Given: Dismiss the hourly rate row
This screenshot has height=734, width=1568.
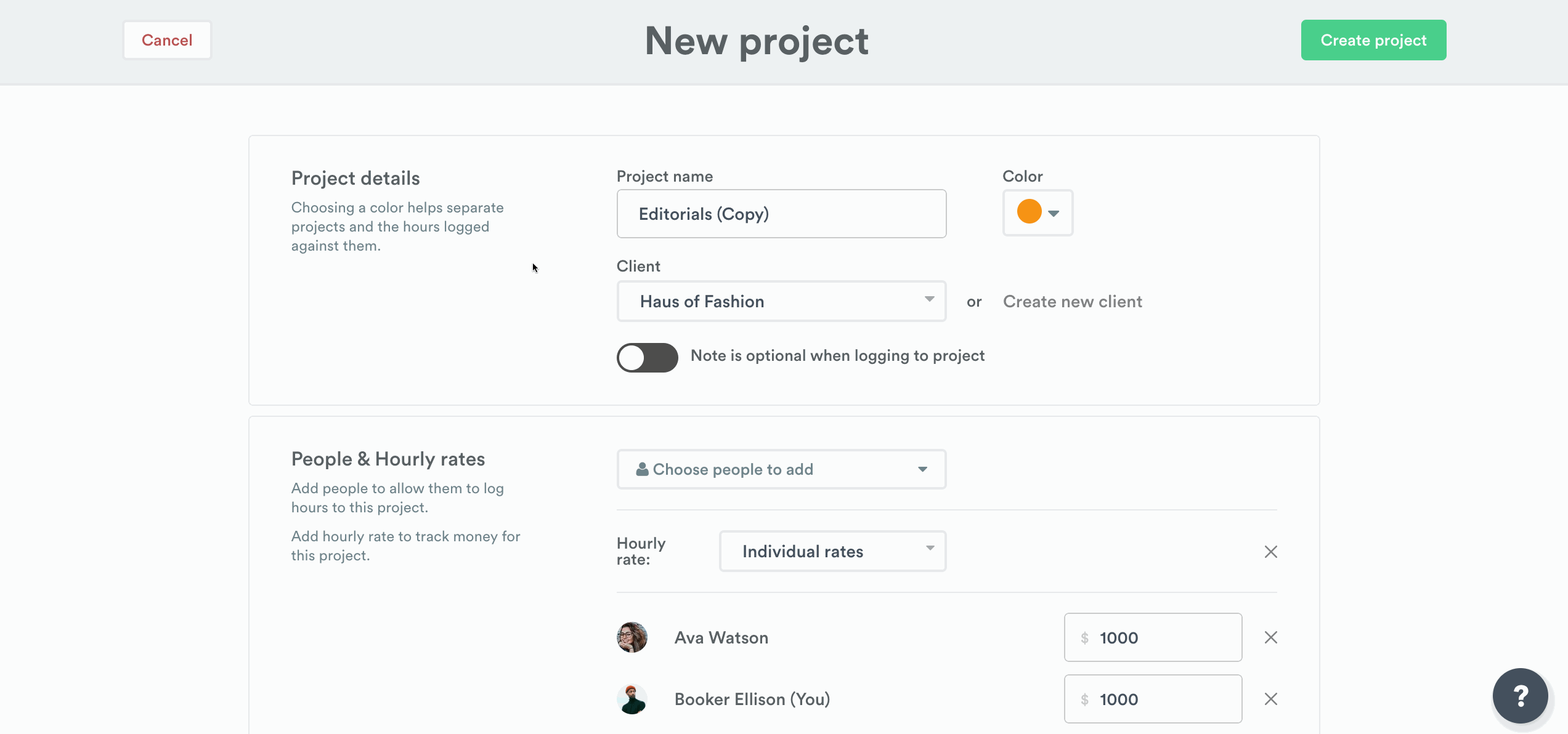Looking at the screenshot, I should 1270,552.
